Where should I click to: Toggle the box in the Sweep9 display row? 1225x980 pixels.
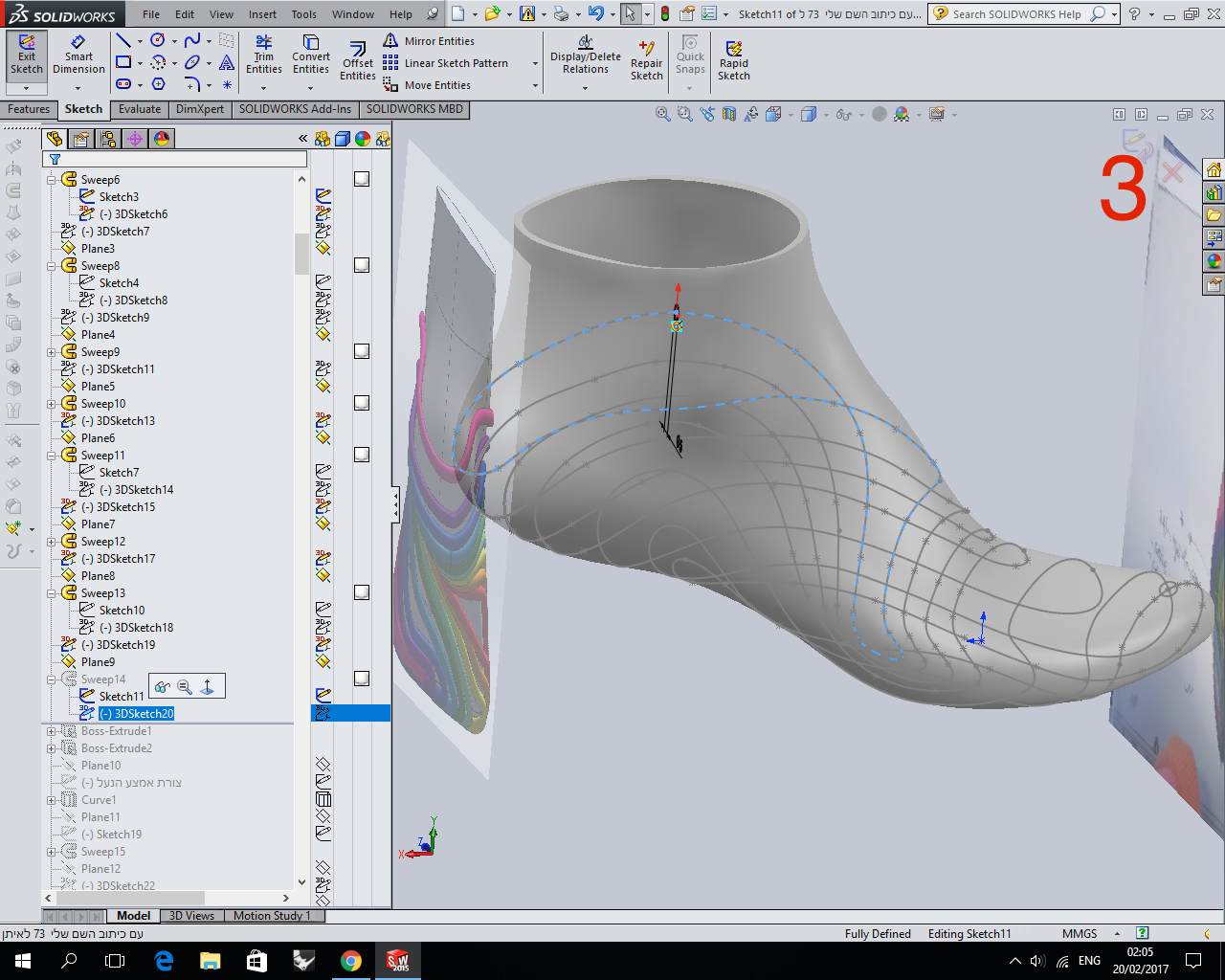362,351
